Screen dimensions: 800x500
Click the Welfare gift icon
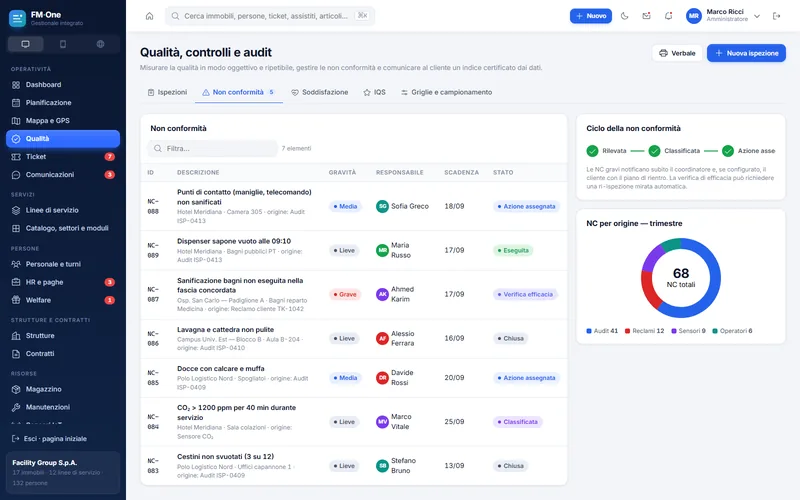pyautogui.click(x=16, y=300)
